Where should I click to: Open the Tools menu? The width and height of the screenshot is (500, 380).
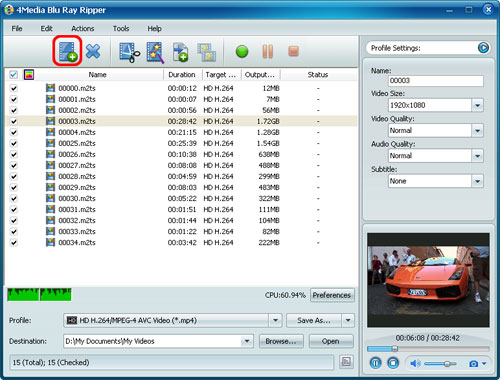121,29
